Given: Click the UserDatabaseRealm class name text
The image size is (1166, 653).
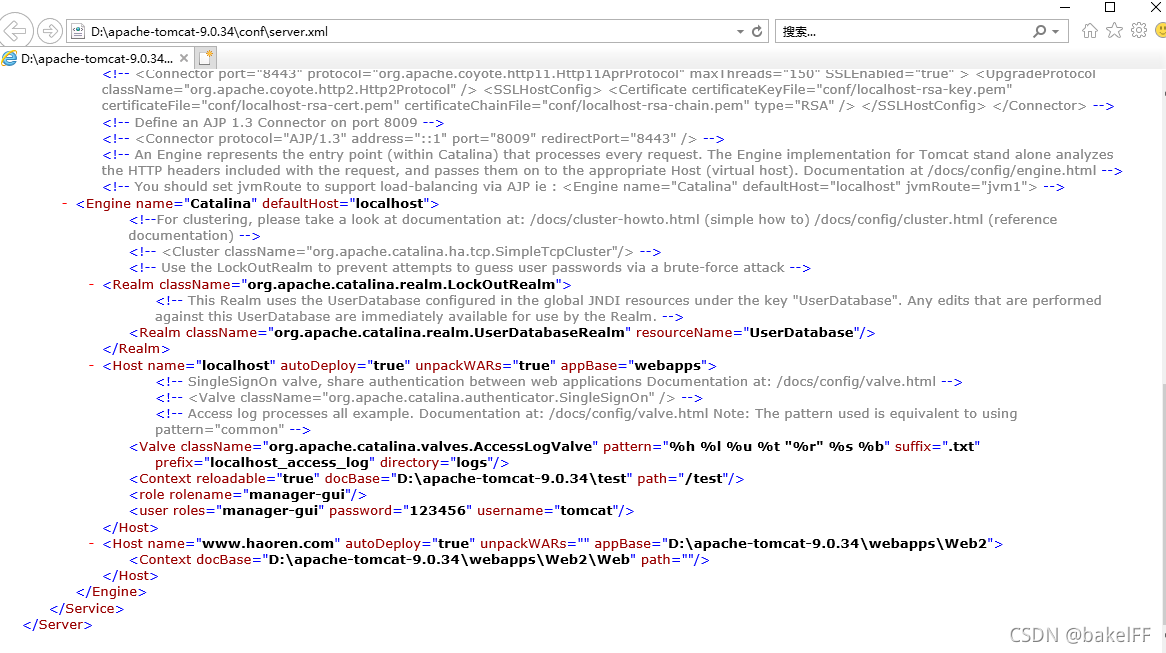Looking at the screenshot, I should [449, 332].
